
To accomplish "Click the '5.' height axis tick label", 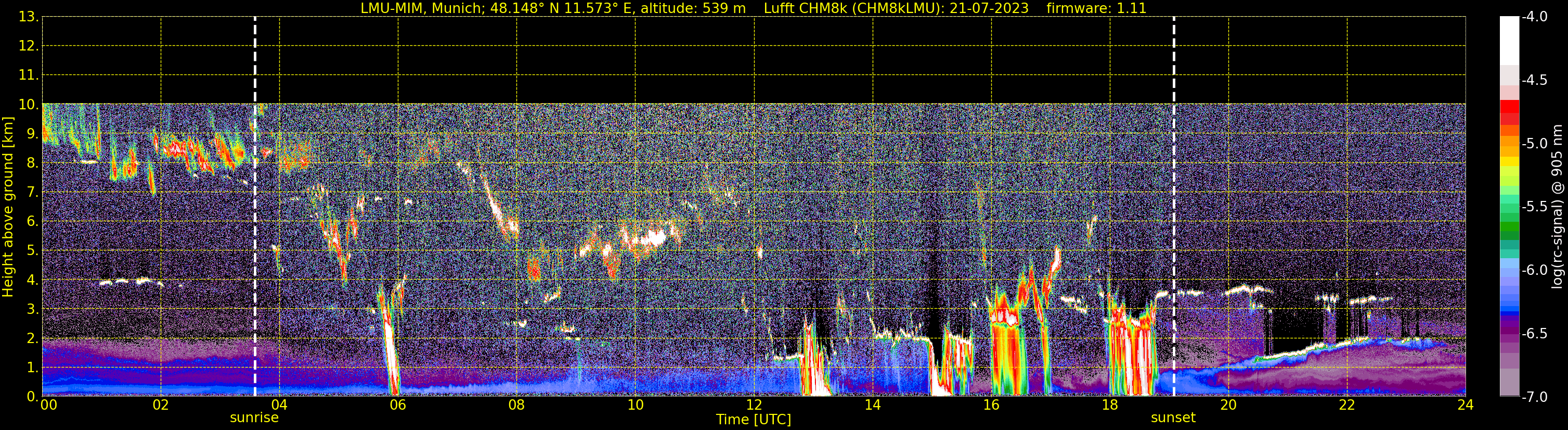I will pyautogui.click(x=33, y=251).
